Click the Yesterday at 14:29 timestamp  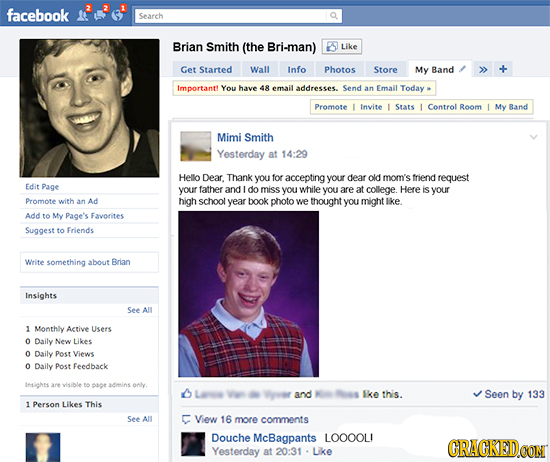262,154
